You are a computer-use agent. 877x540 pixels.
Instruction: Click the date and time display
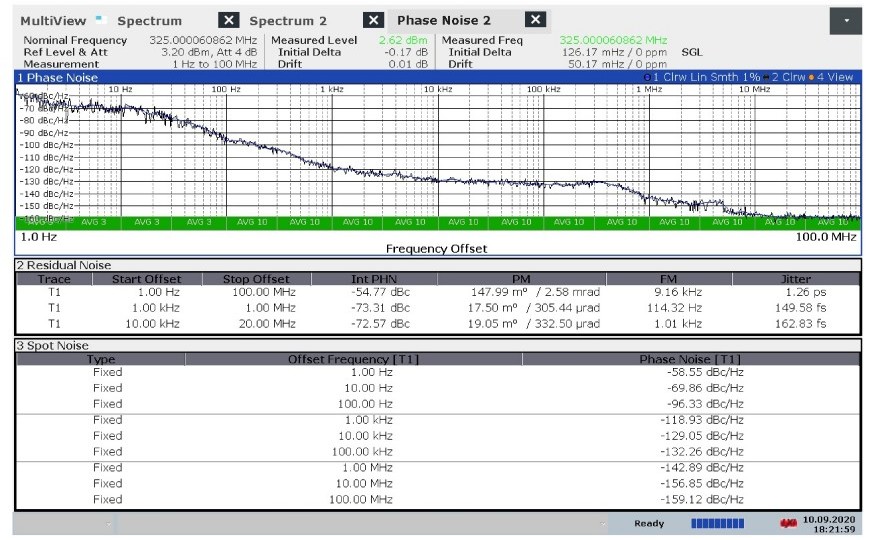(832, 523)
